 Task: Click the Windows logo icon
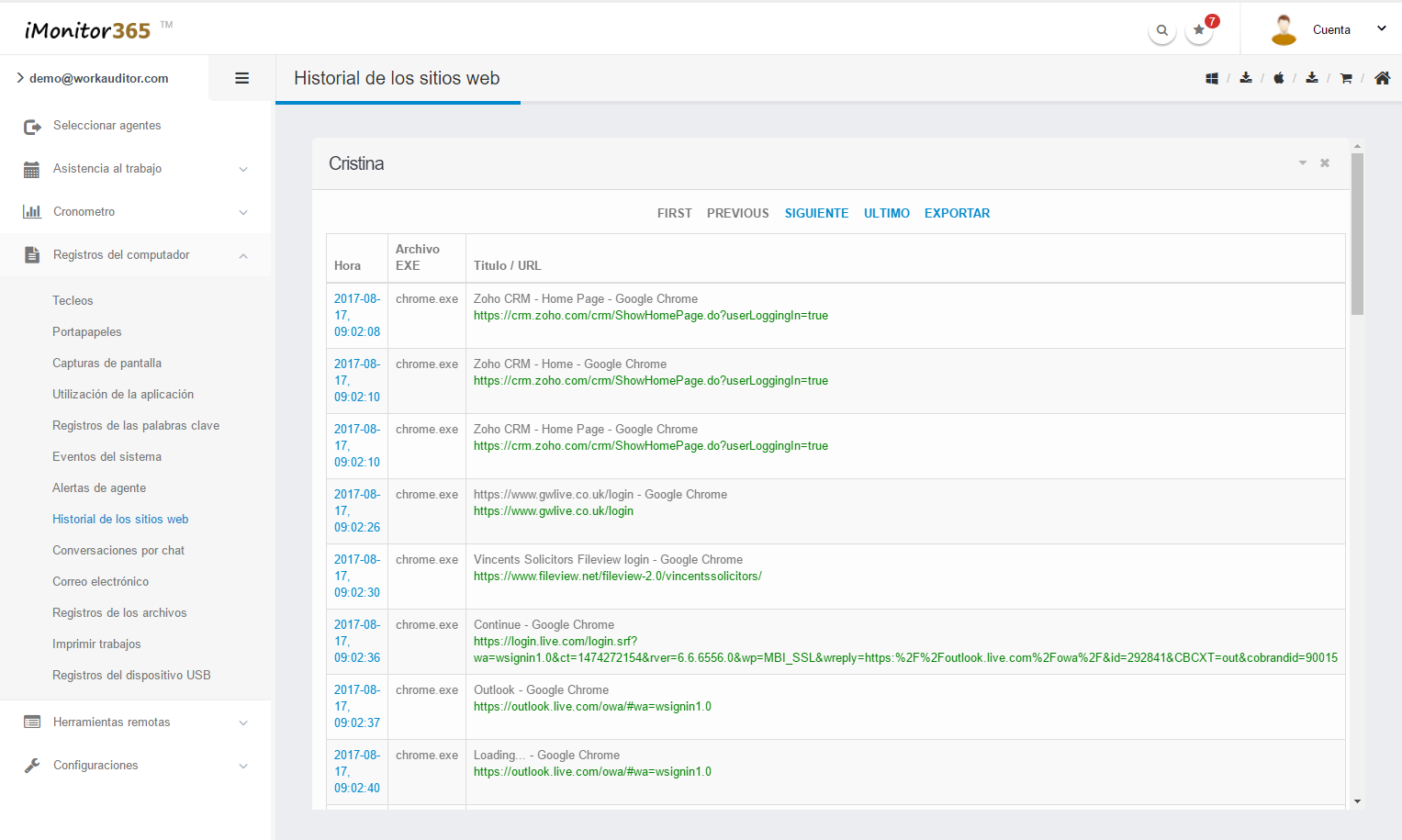(x=1212, y=79)
